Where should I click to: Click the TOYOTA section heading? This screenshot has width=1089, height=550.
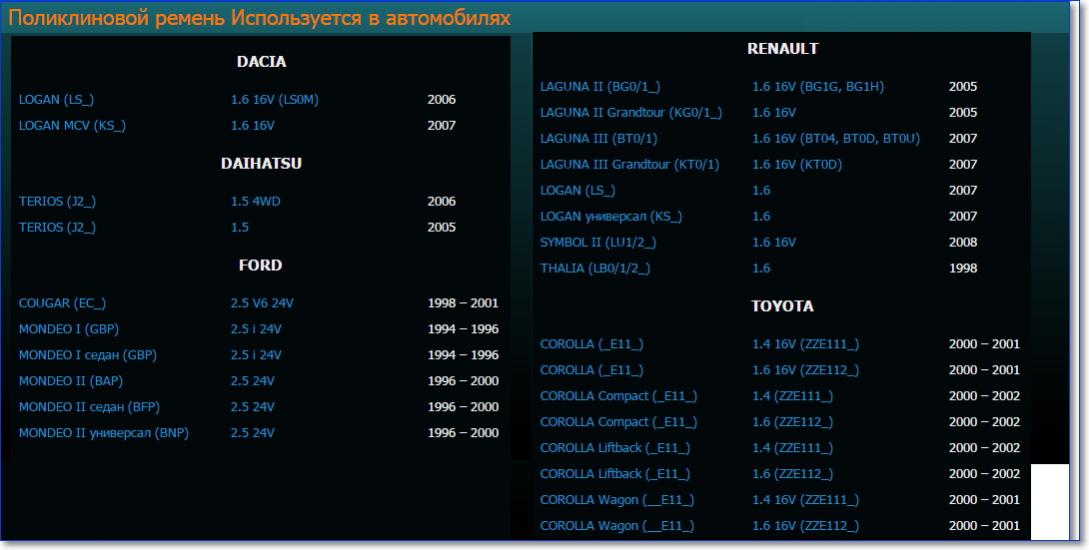point(782,306)
